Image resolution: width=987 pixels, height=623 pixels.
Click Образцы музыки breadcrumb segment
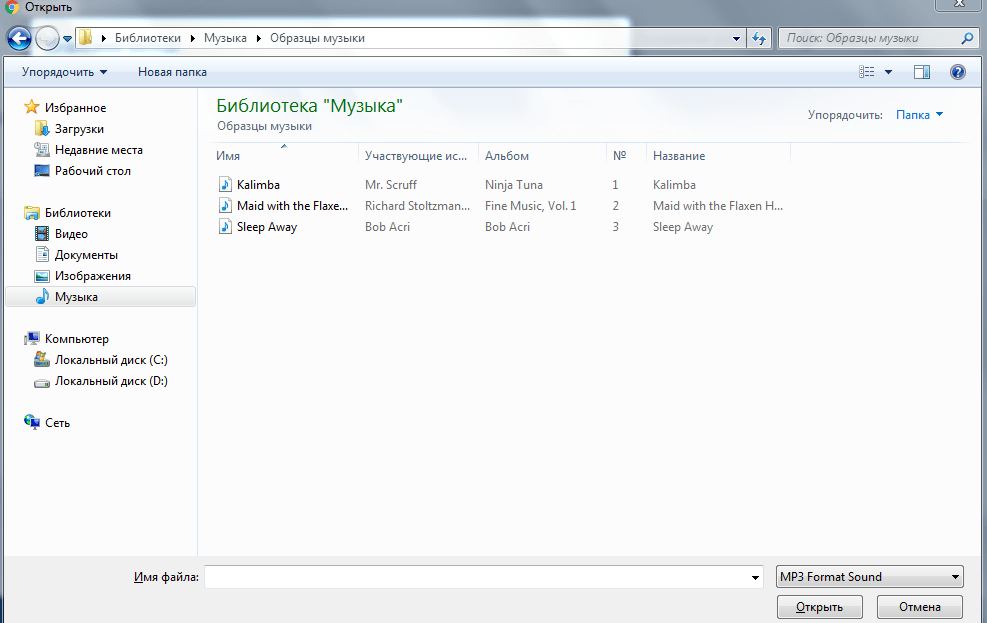tap(317, 38)
